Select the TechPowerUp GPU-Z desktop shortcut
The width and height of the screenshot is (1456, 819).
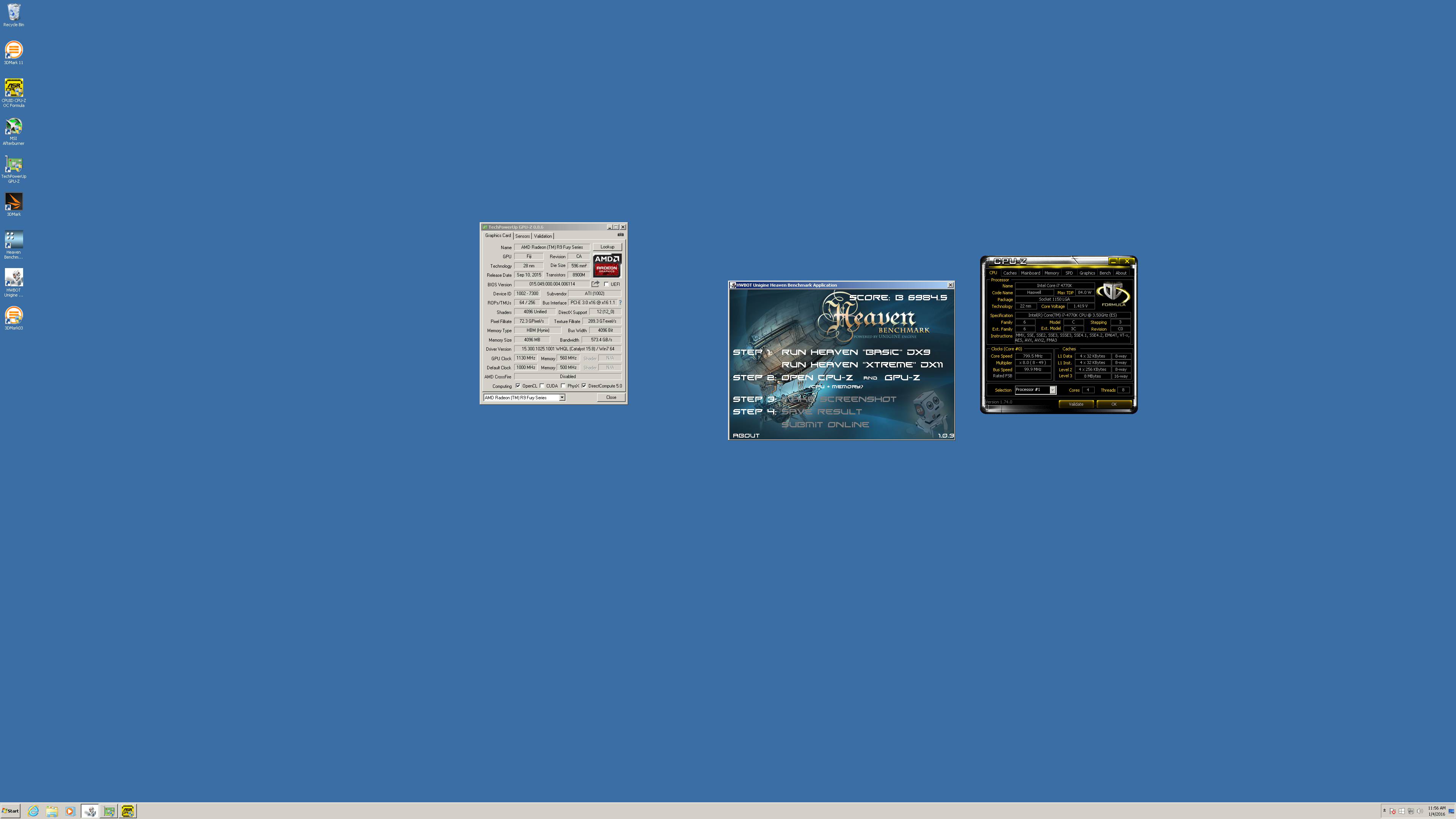coord(14,169)
